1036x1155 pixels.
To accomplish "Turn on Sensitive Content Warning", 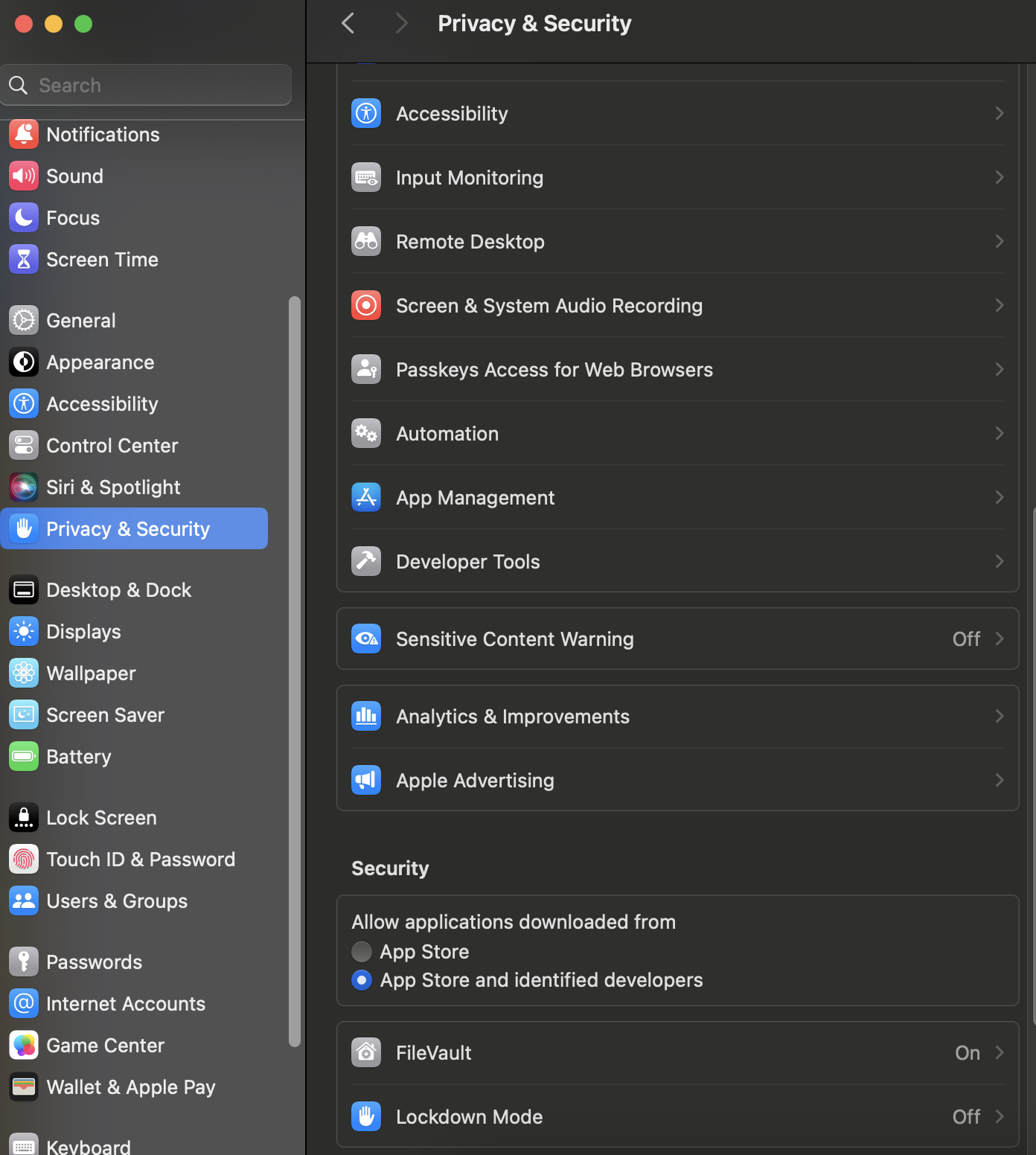I will click(x=677, y=639).
